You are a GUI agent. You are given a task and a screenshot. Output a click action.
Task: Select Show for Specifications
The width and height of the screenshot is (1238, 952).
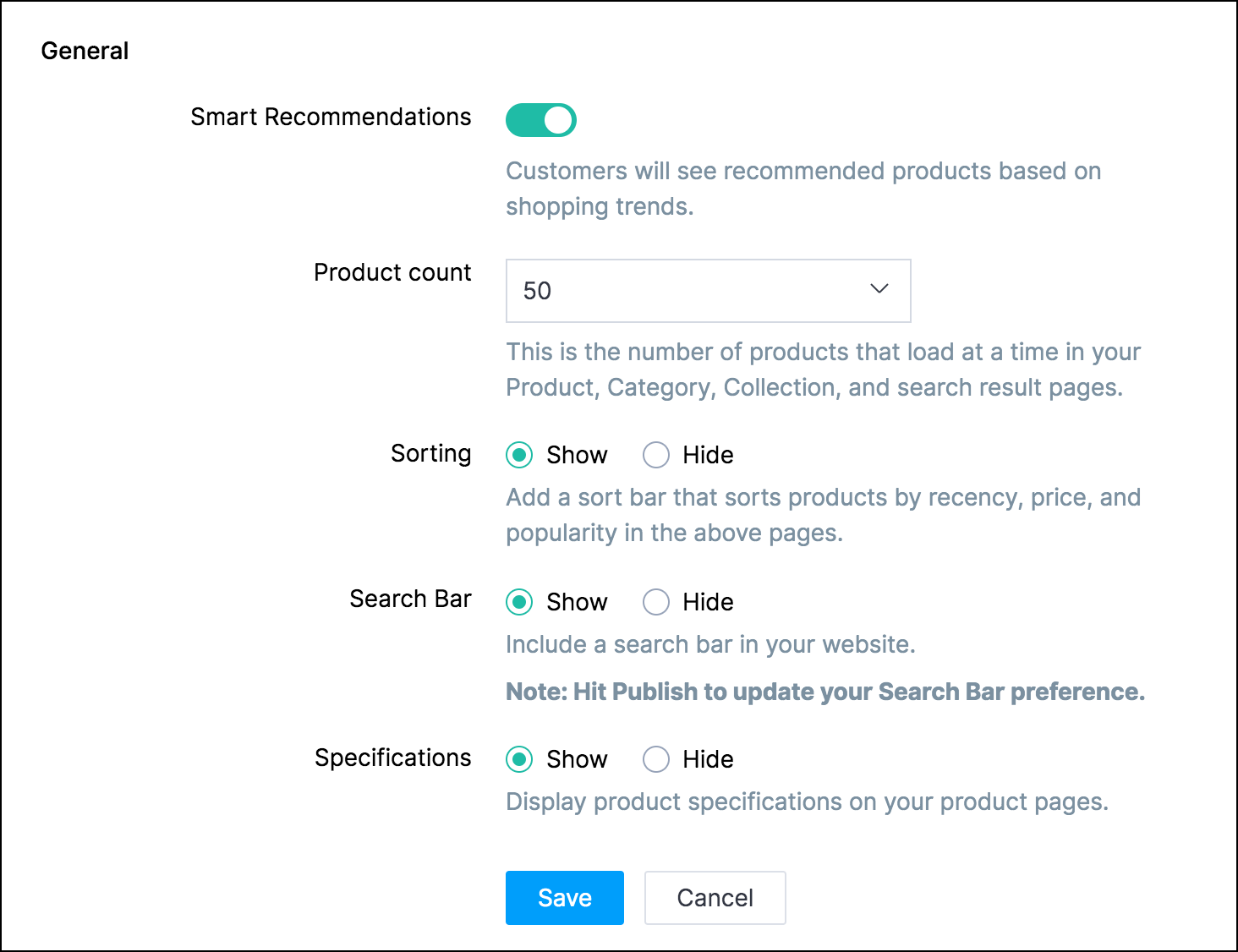519,759
